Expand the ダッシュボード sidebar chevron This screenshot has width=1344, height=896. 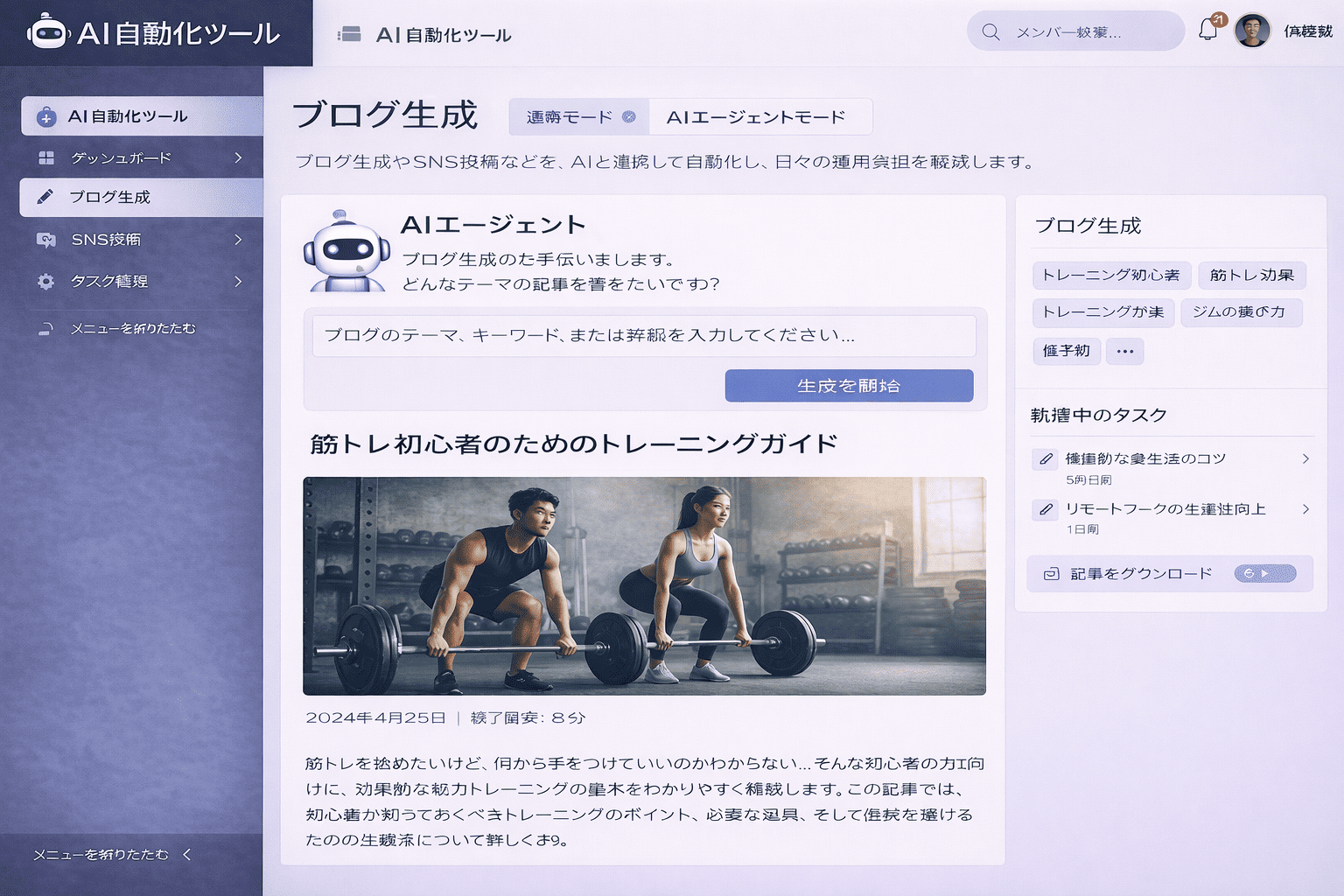[x=238, y=157]
